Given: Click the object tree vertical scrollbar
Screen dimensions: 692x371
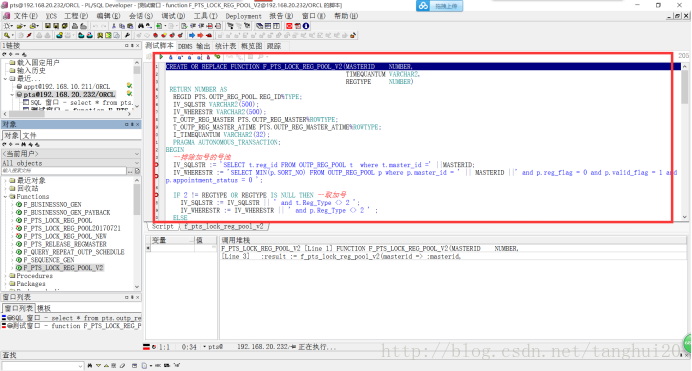Looking at the screenshot, I should pyautogui.click(x=137, y=233).
